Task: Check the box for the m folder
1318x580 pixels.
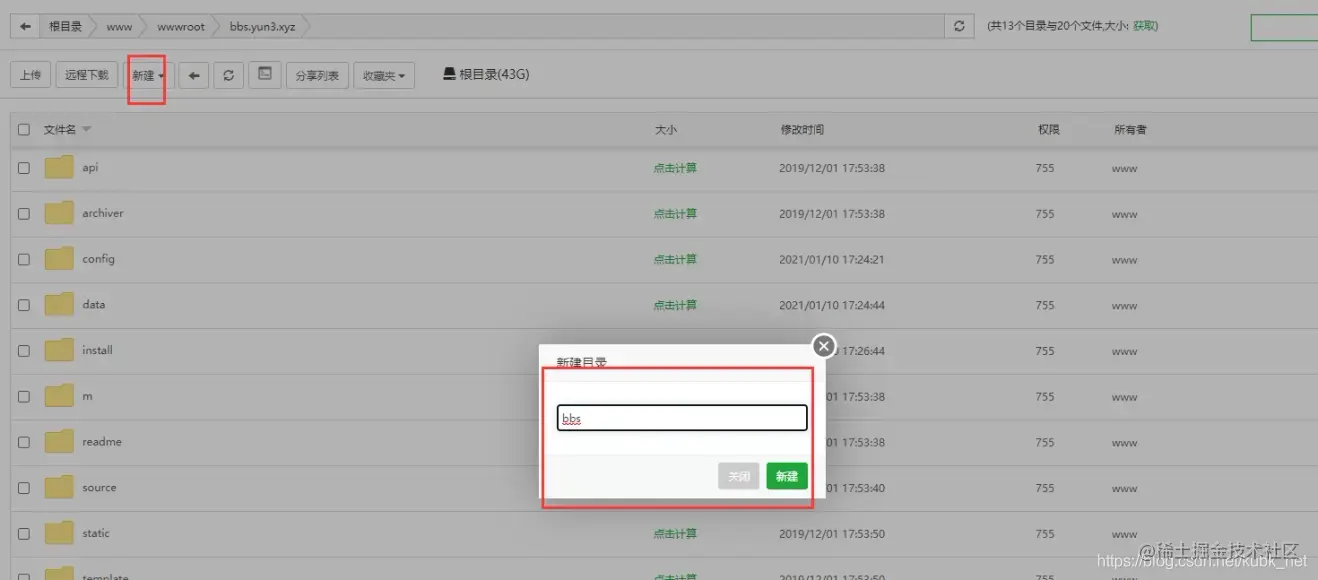Action: (x=24, y=397)
